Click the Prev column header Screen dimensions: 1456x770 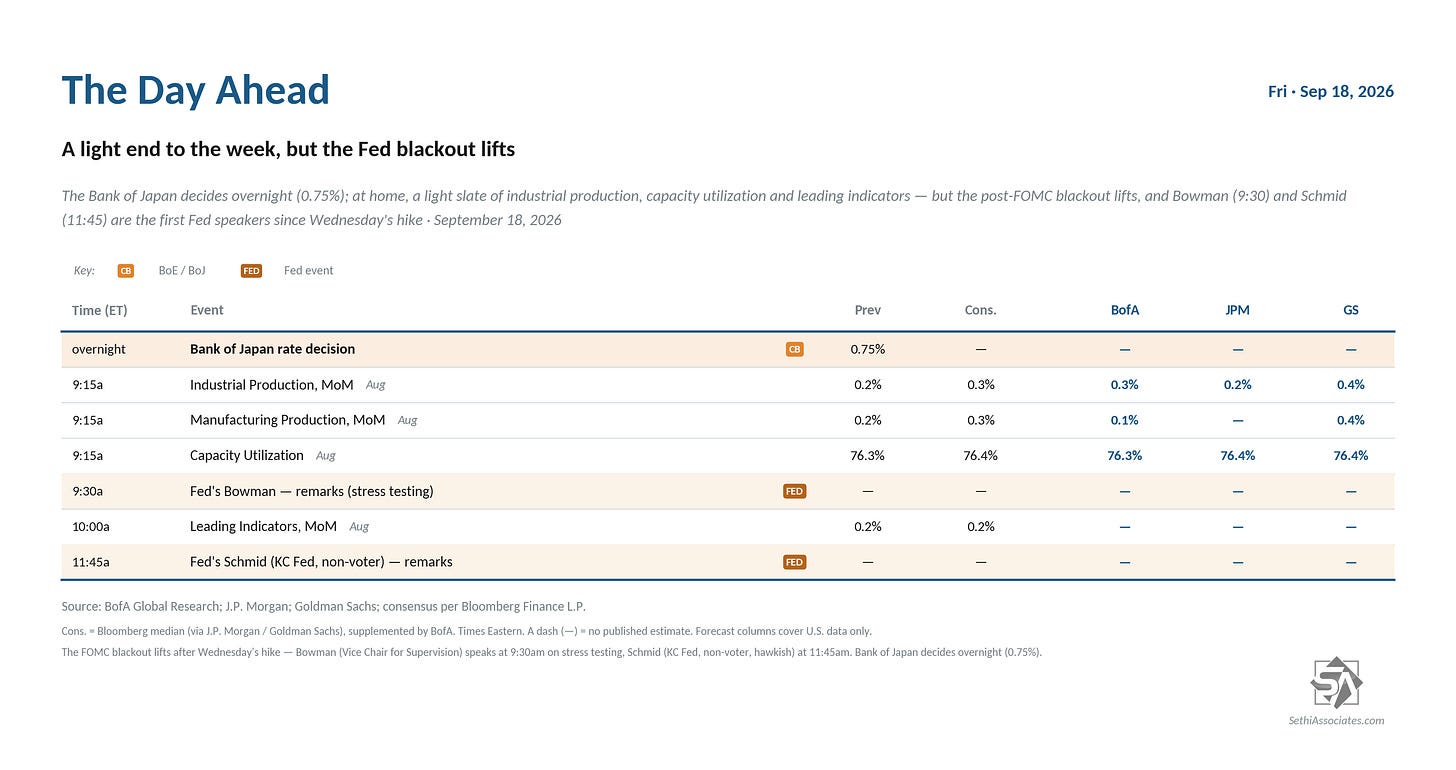[x=867, y=310]
